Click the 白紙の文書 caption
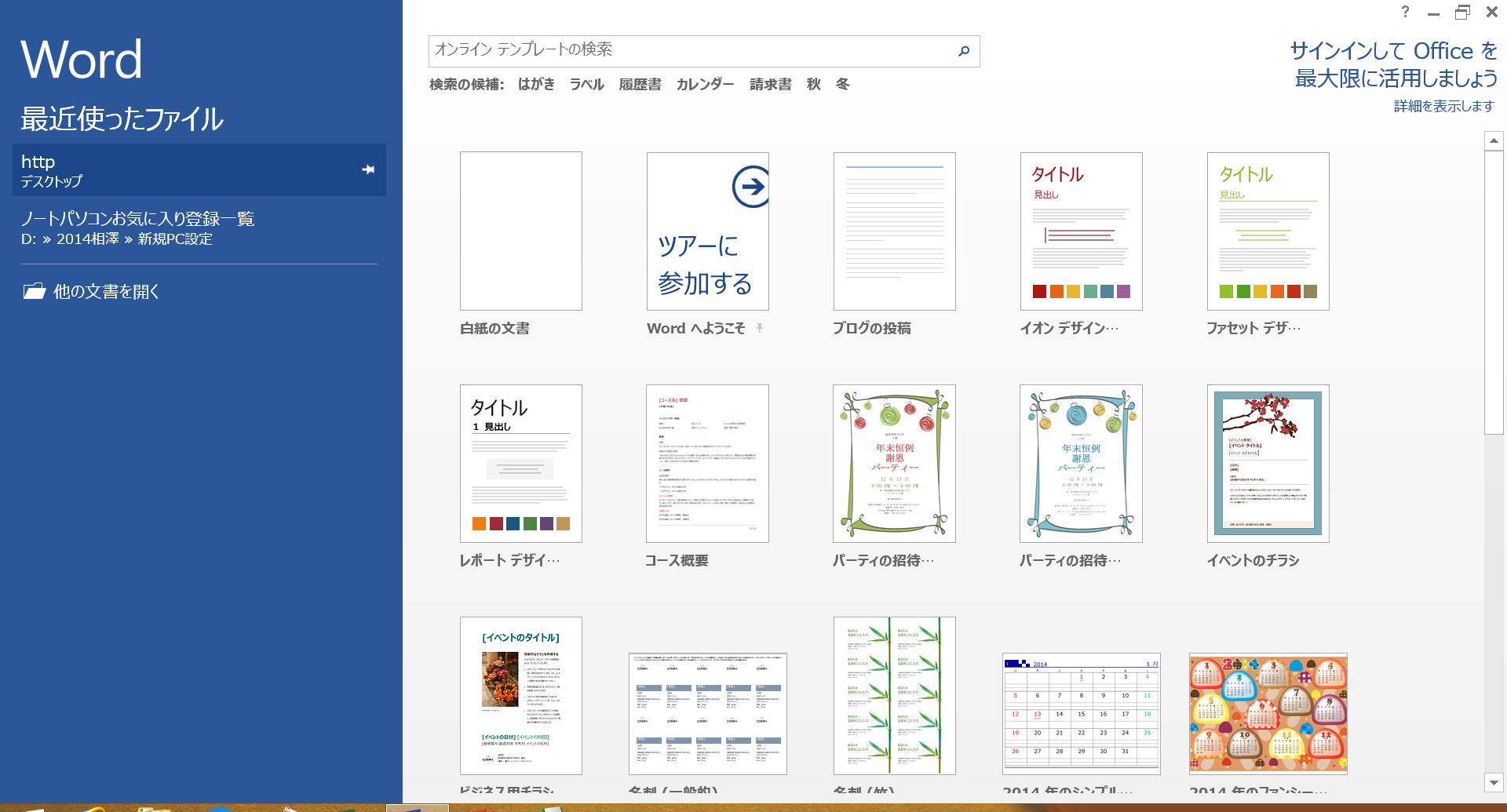Image resolution: width=1507 pixels, height=812 pixels. click(x=494, y=328)
